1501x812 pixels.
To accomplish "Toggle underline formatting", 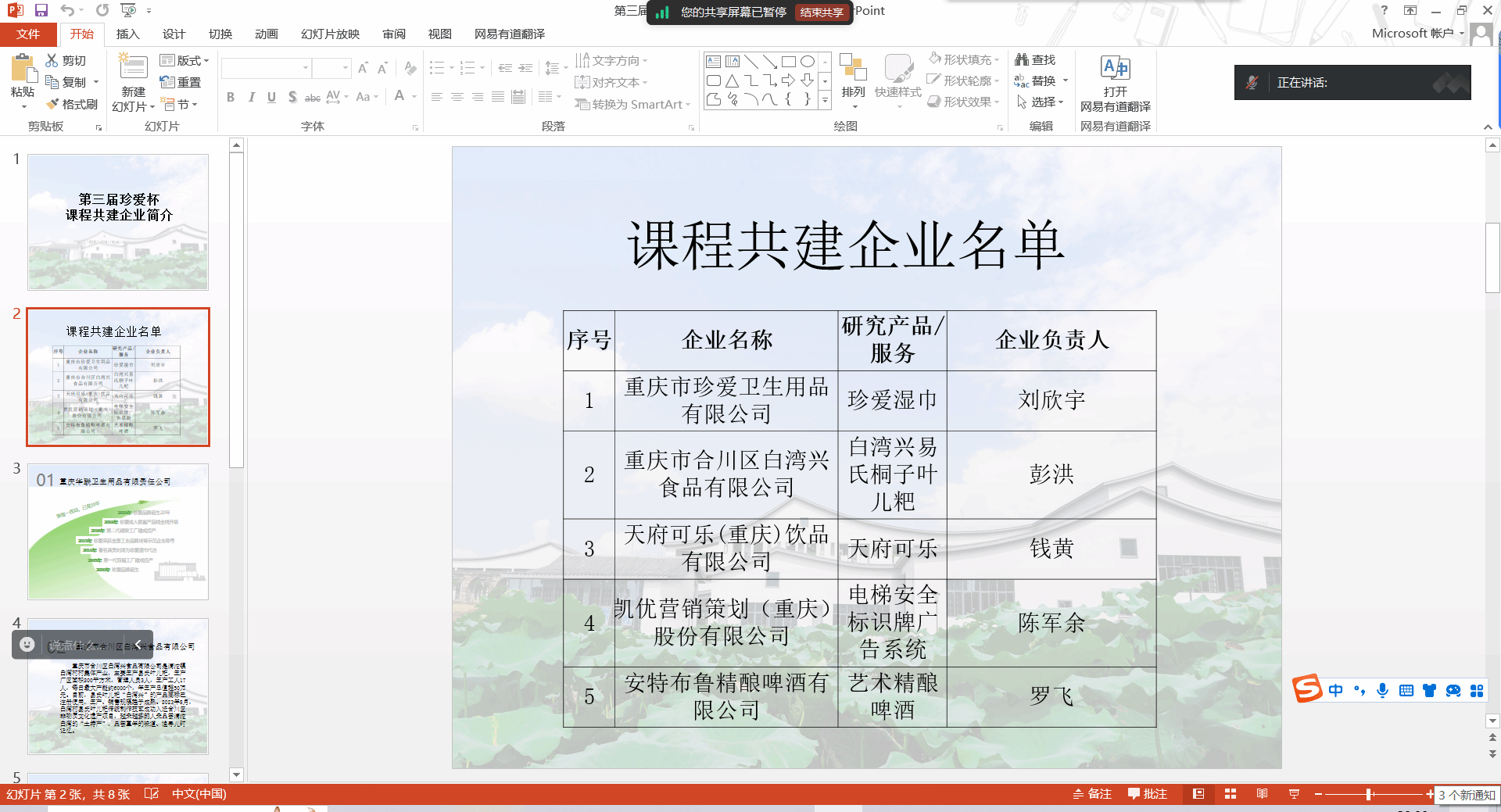I will coord(271,97).
